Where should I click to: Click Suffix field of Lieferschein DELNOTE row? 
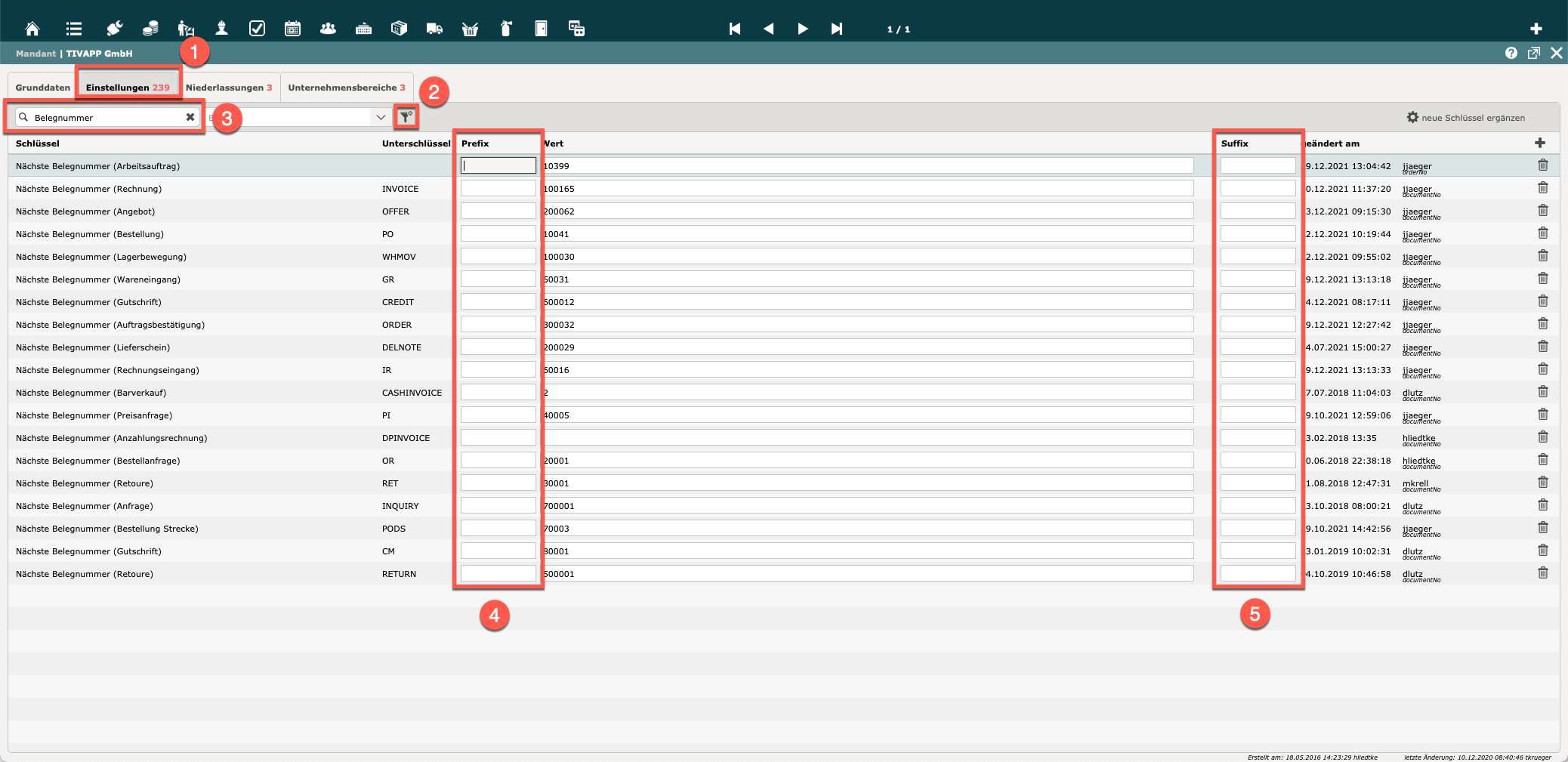pyautogui.click(x=1258, y=347)
